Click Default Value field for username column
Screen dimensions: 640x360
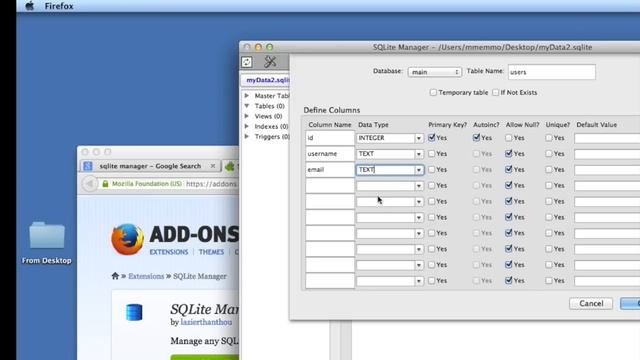(607, 154)
